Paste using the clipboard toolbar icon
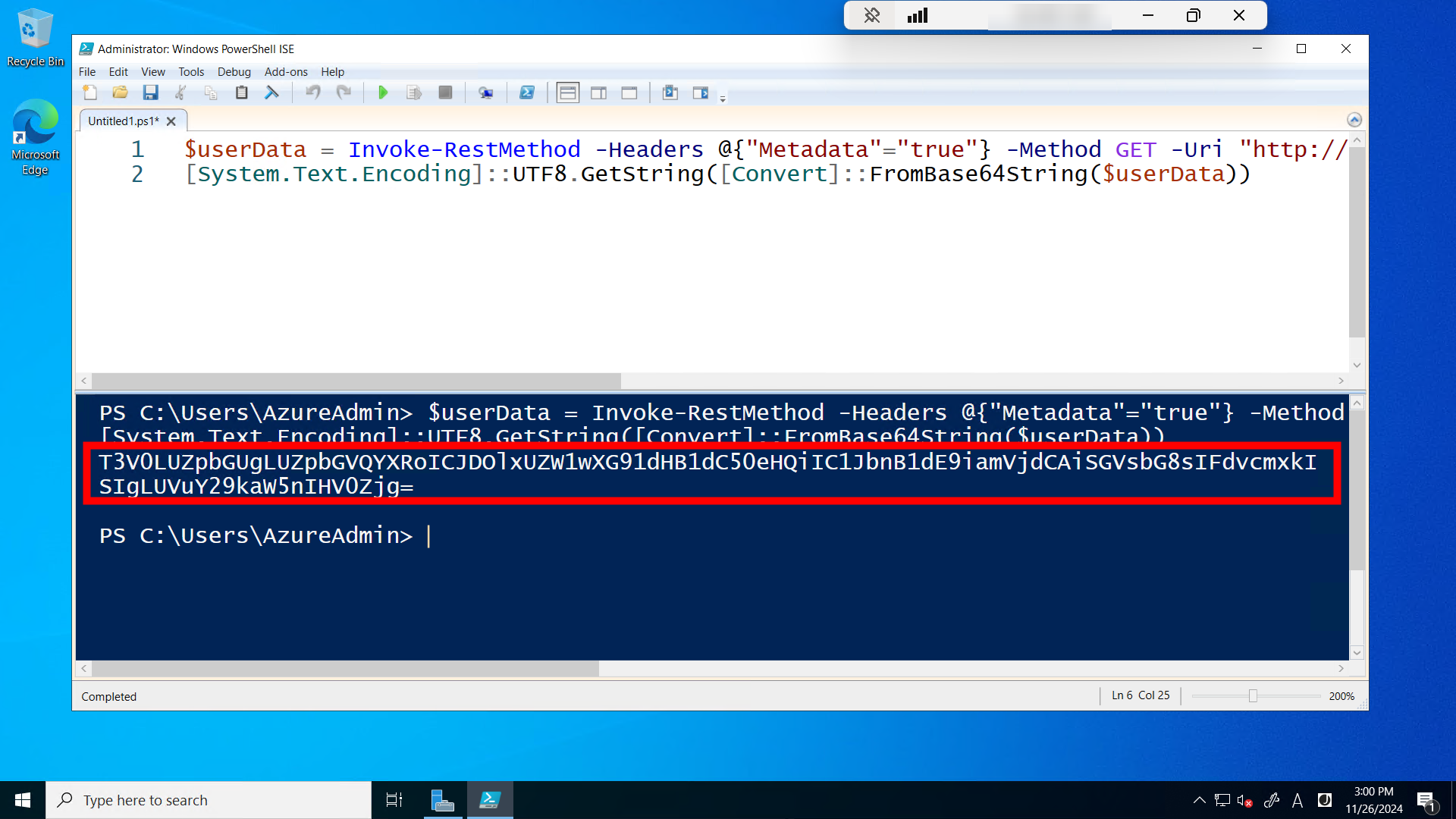Viewport: 1456px width, 819px height. pos(242,93)
